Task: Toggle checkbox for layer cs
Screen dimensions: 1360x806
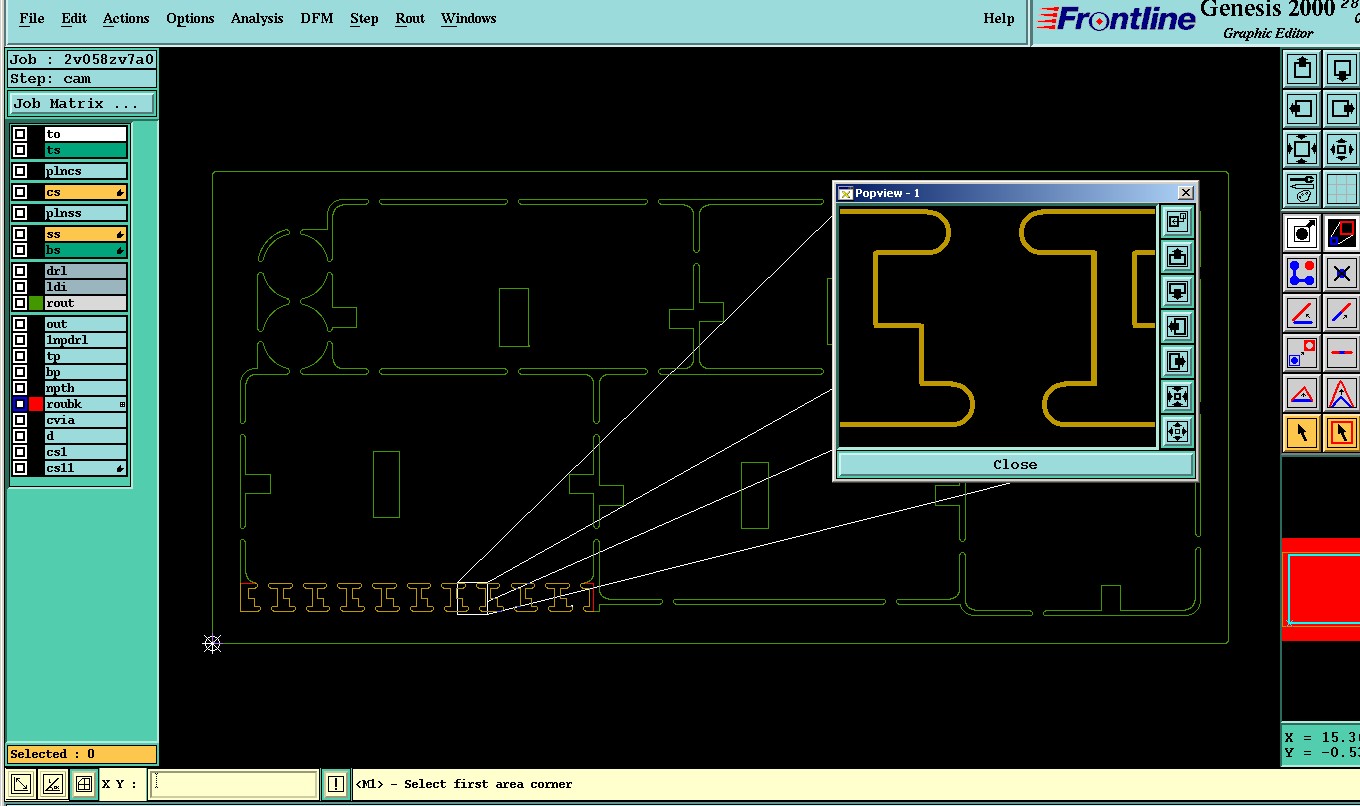Action: pos(20,192)
